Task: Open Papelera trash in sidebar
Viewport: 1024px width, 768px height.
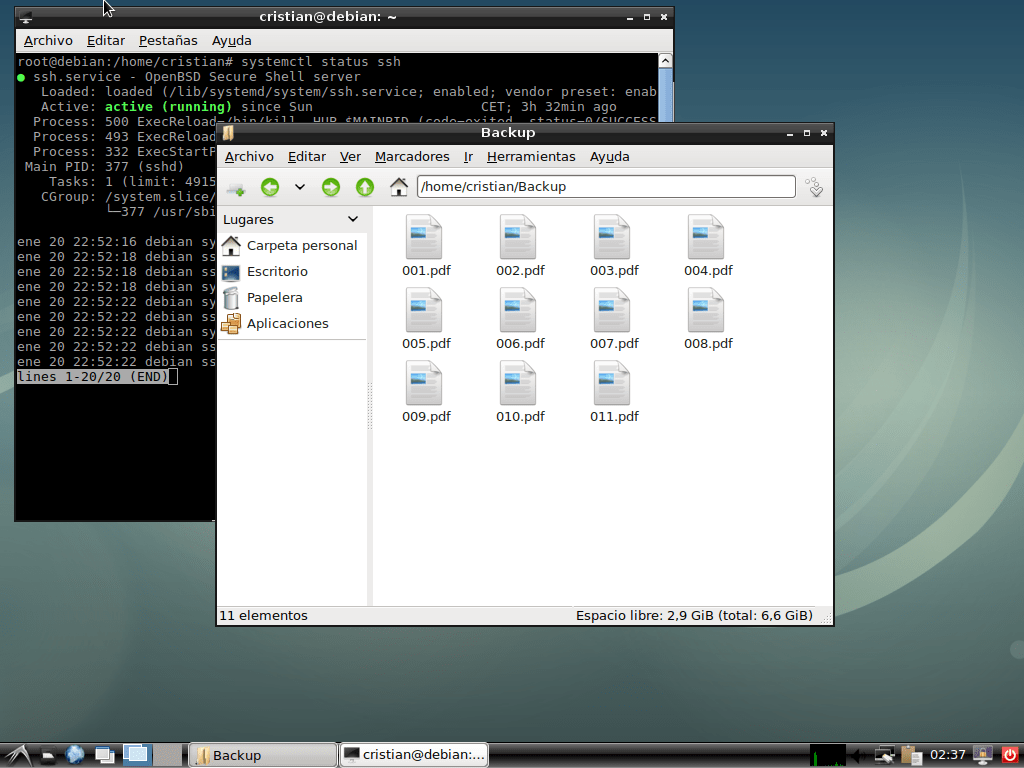Action: [274, 298]
